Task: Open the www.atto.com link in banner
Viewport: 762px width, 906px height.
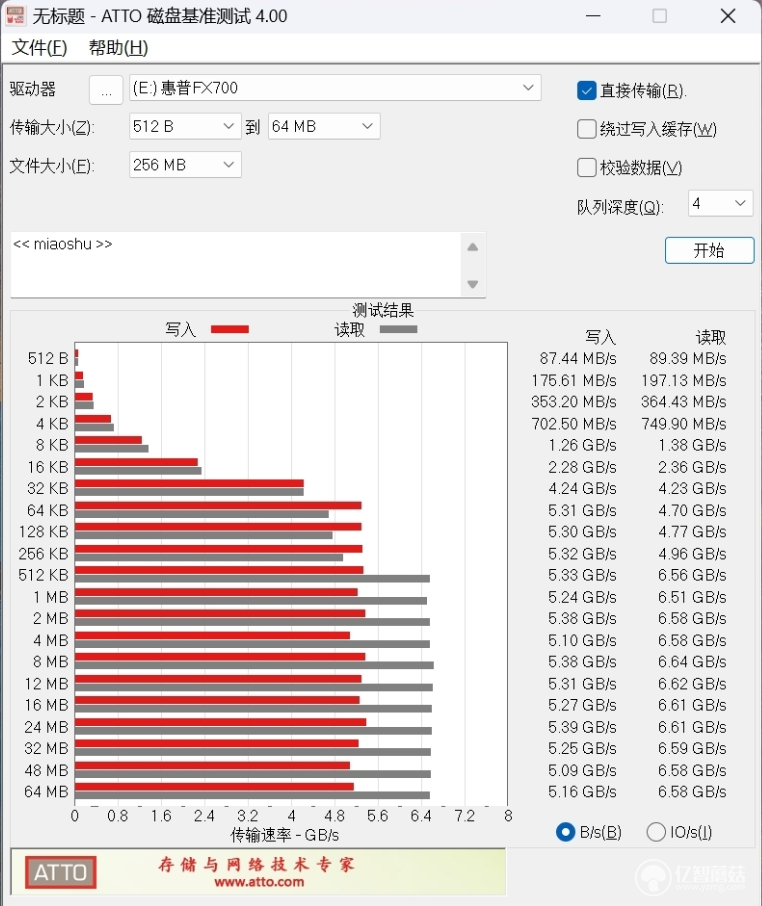Action: pos(259,882)
